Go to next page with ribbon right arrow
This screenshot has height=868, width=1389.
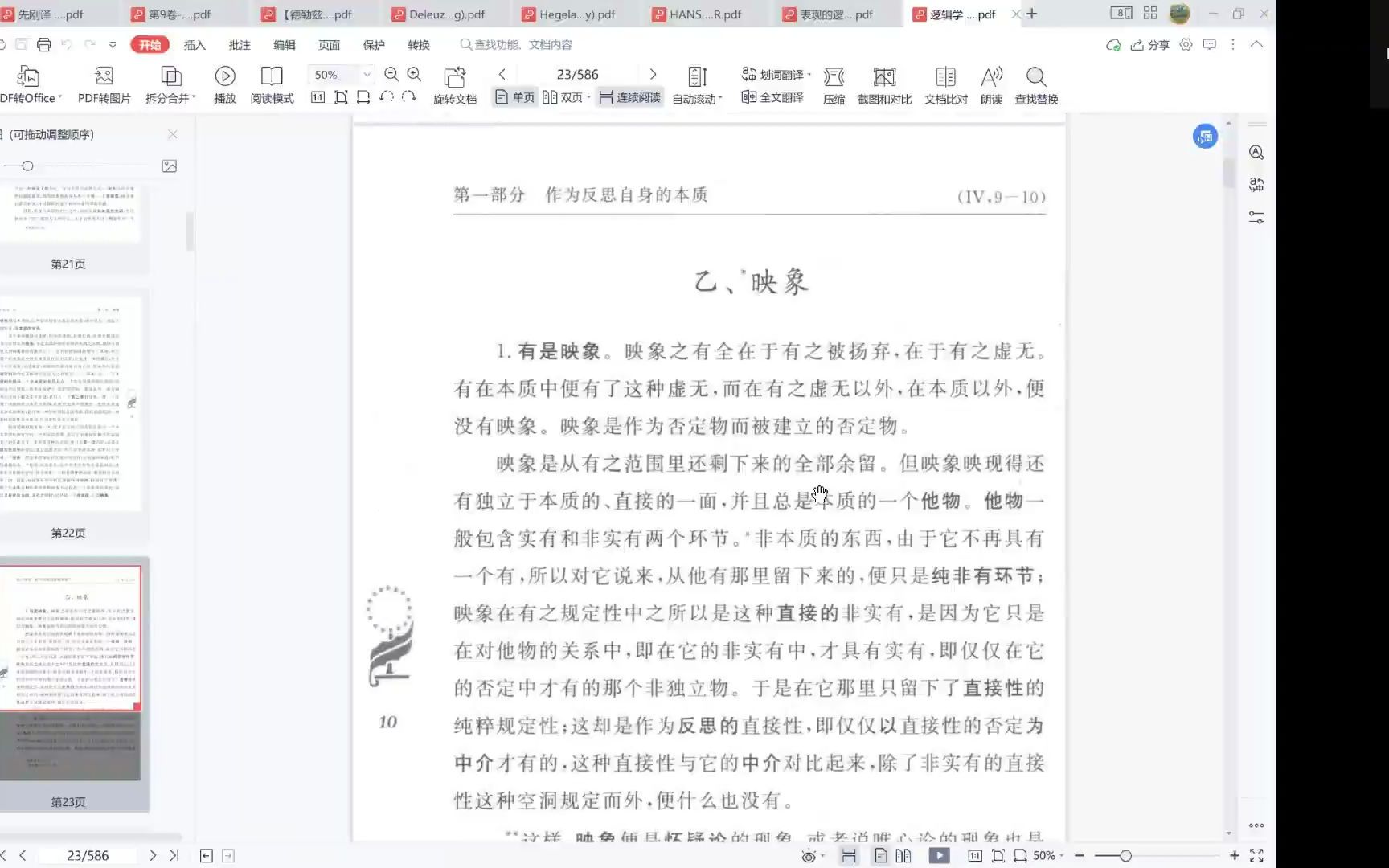click(653, 74)
